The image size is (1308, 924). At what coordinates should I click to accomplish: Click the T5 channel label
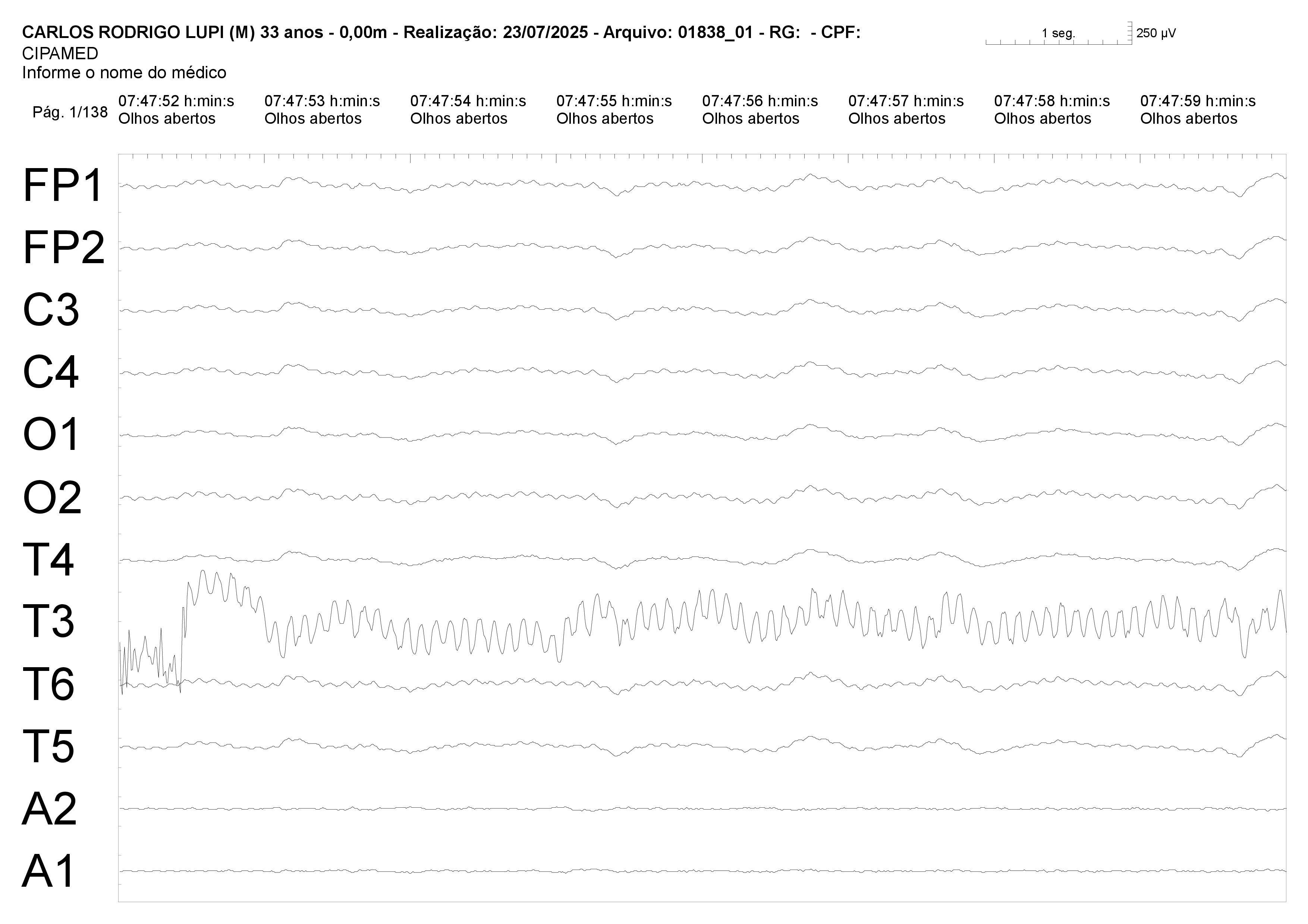click(x=48, y=746)
